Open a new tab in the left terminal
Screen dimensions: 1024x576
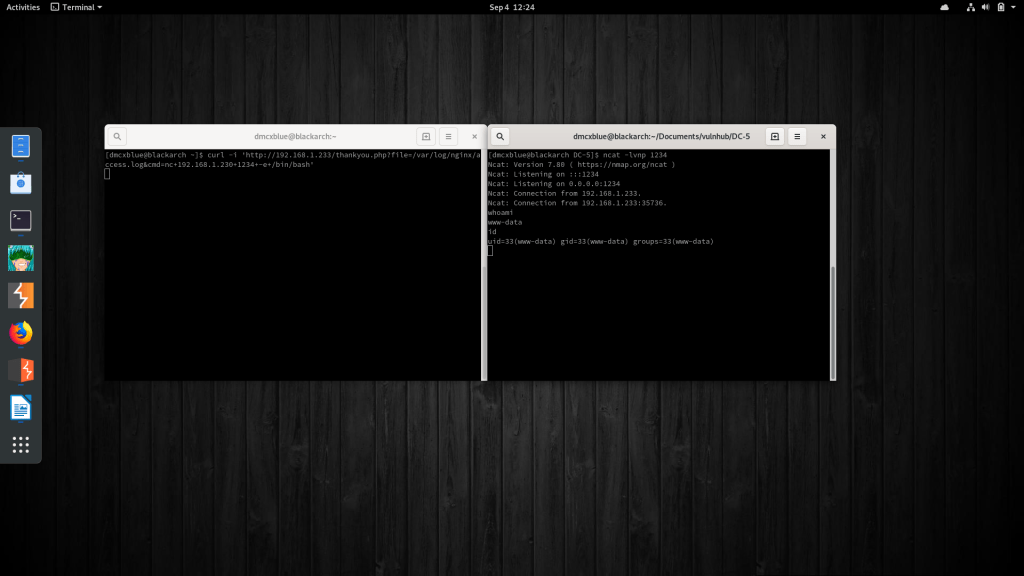tap(425, 136)
